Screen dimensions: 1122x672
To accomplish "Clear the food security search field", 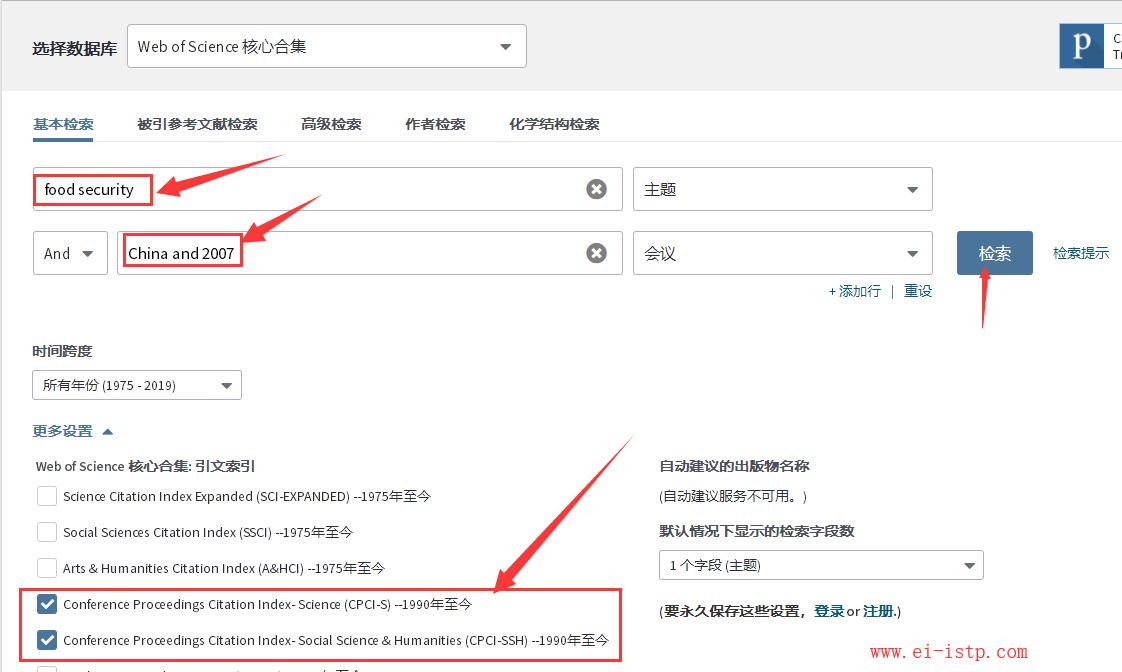I will point(596,189).
